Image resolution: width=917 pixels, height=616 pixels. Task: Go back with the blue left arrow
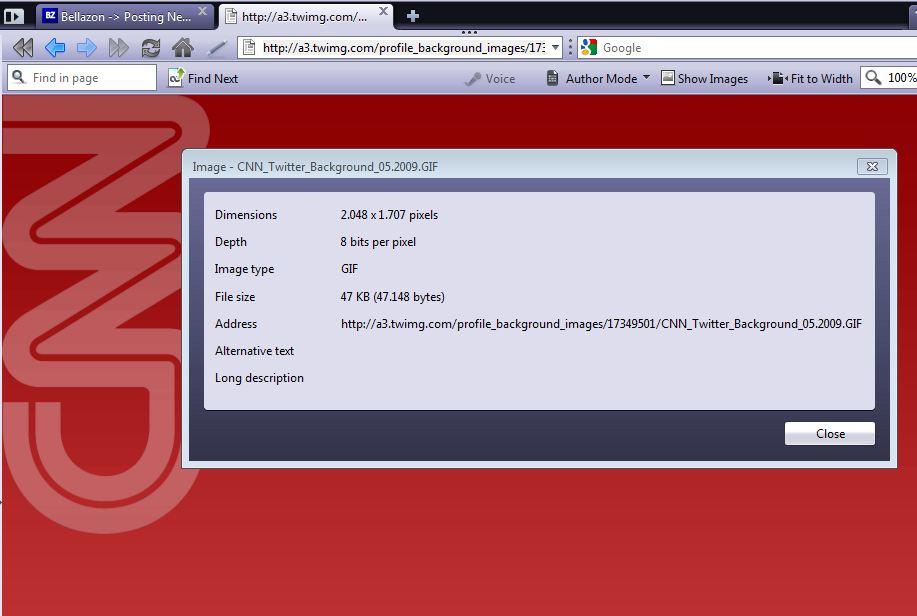tap(54, 47)
